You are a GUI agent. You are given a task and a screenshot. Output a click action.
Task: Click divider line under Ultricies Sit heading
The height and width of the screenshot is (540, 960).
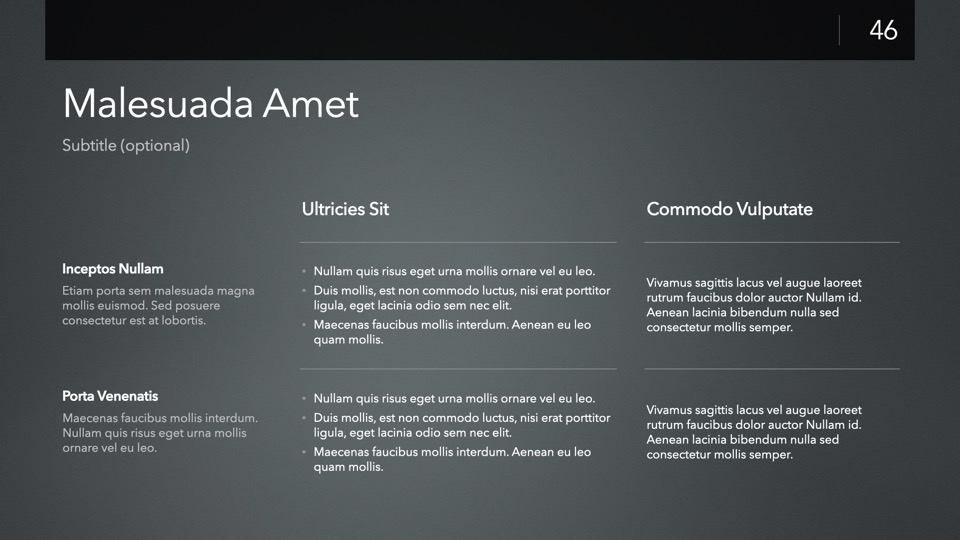[458, 242]
